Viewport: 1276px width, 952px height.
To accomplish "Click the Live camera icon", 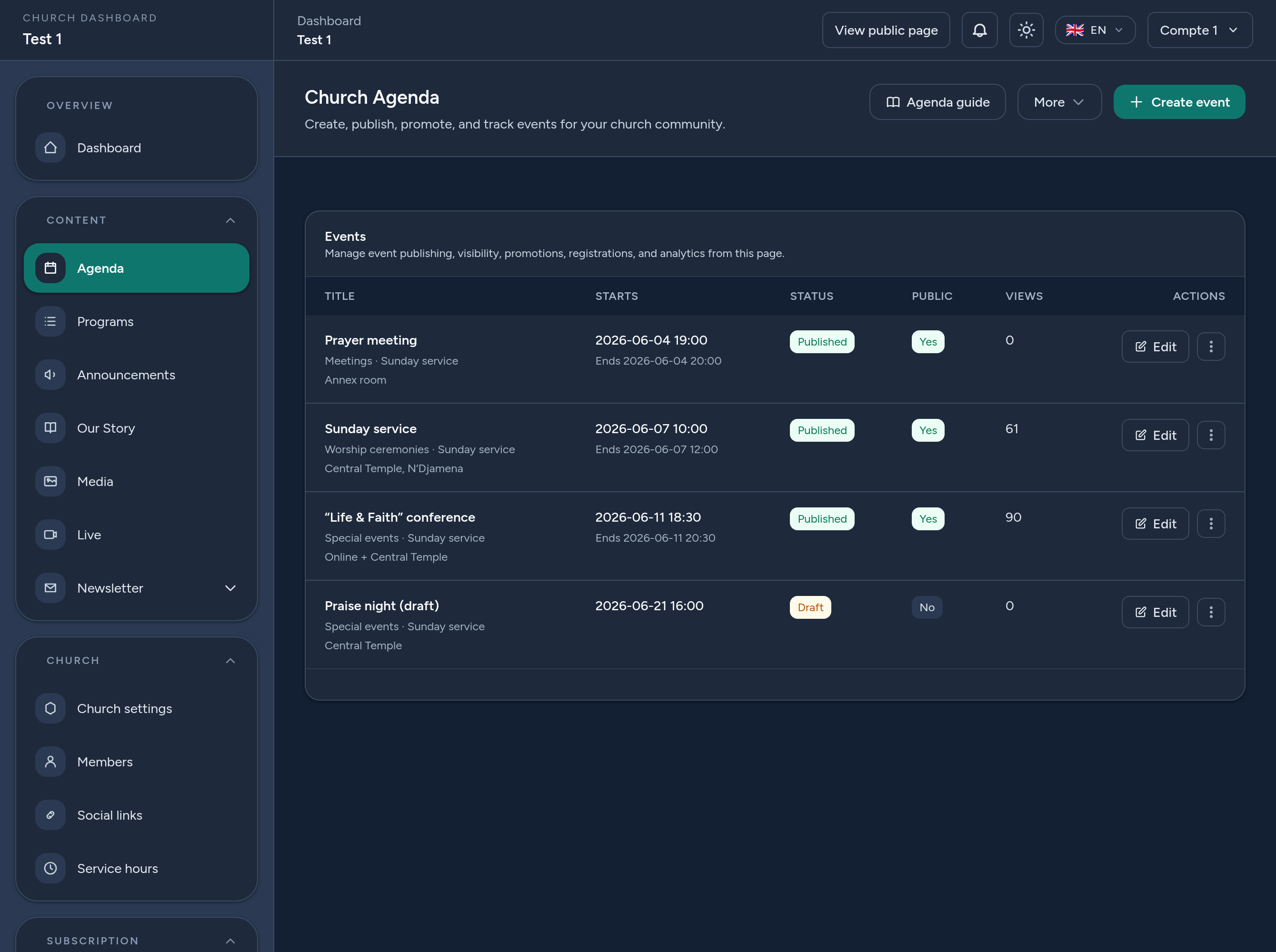I will point(51,535).
